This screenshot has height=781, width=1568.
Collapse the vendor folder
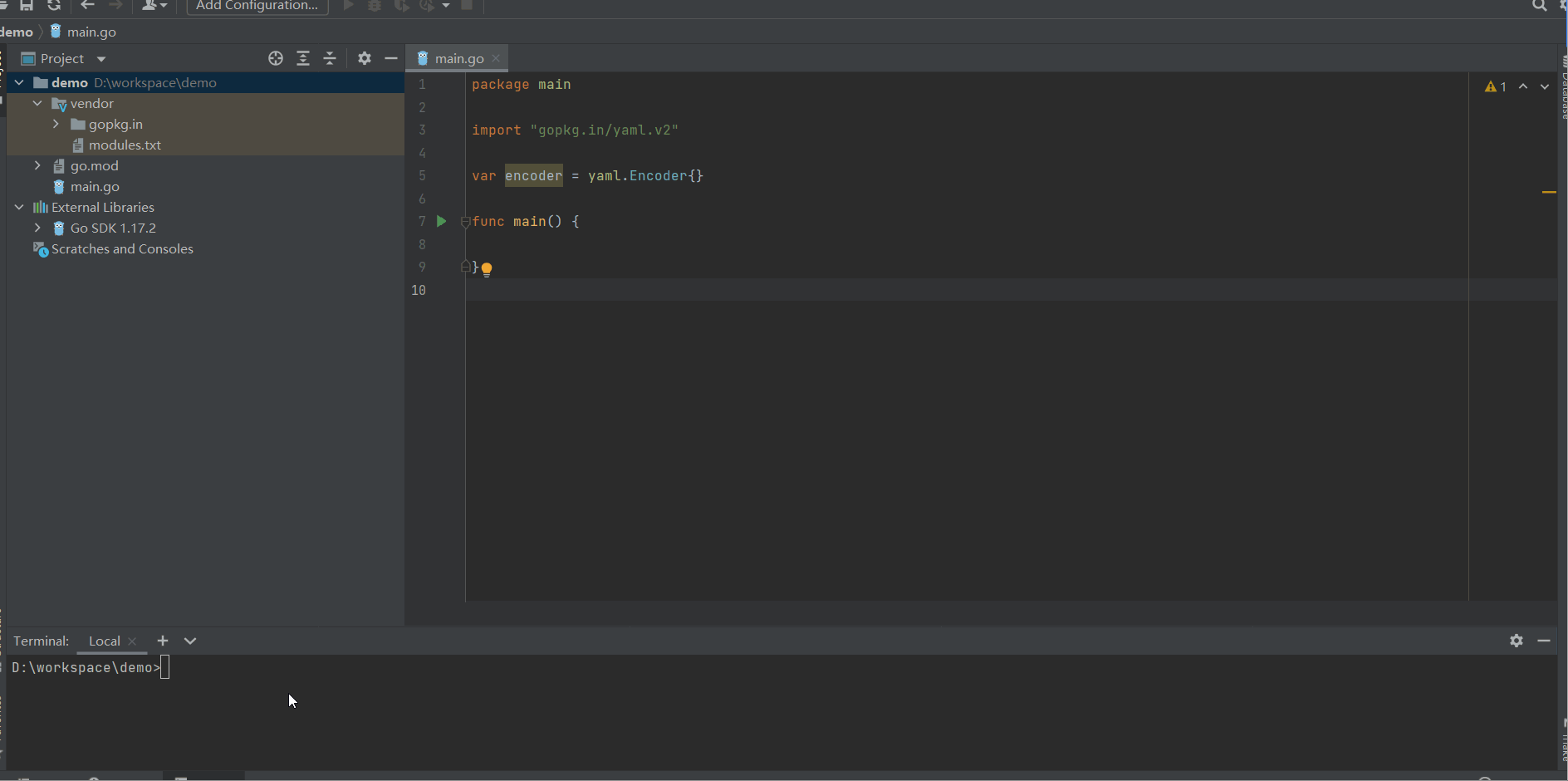[37, 103]
